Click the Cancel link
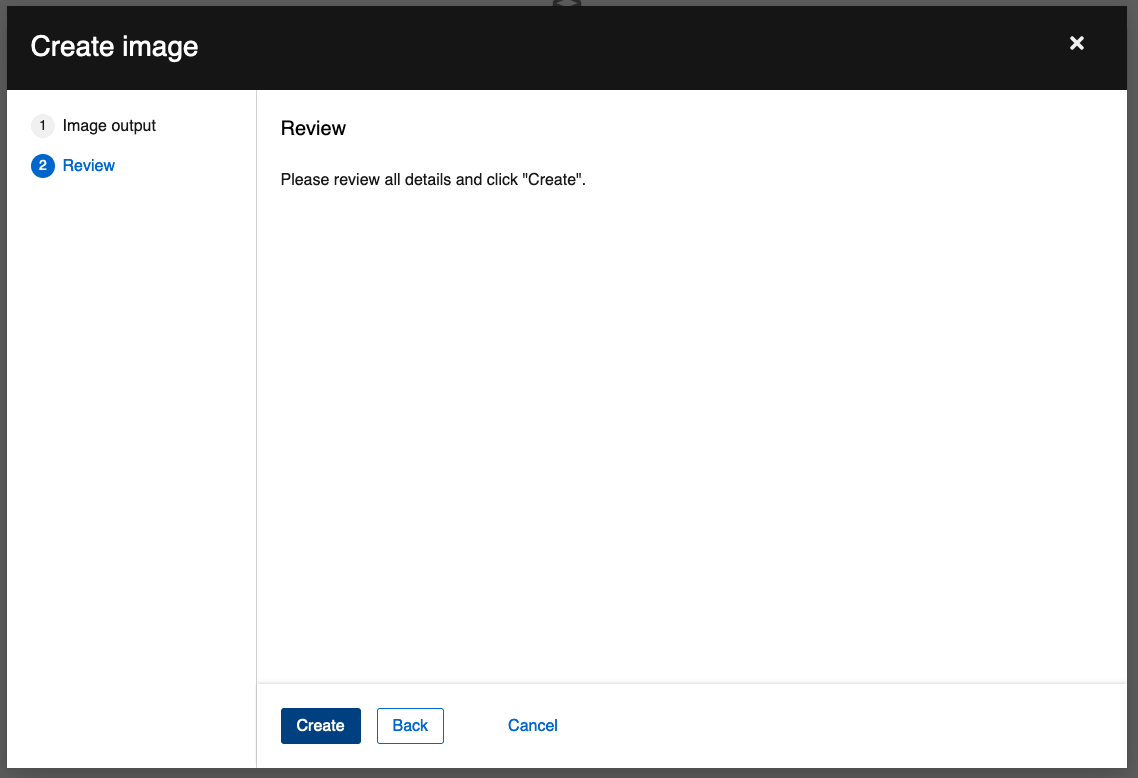1138x778 pixels. click(532, 726)
